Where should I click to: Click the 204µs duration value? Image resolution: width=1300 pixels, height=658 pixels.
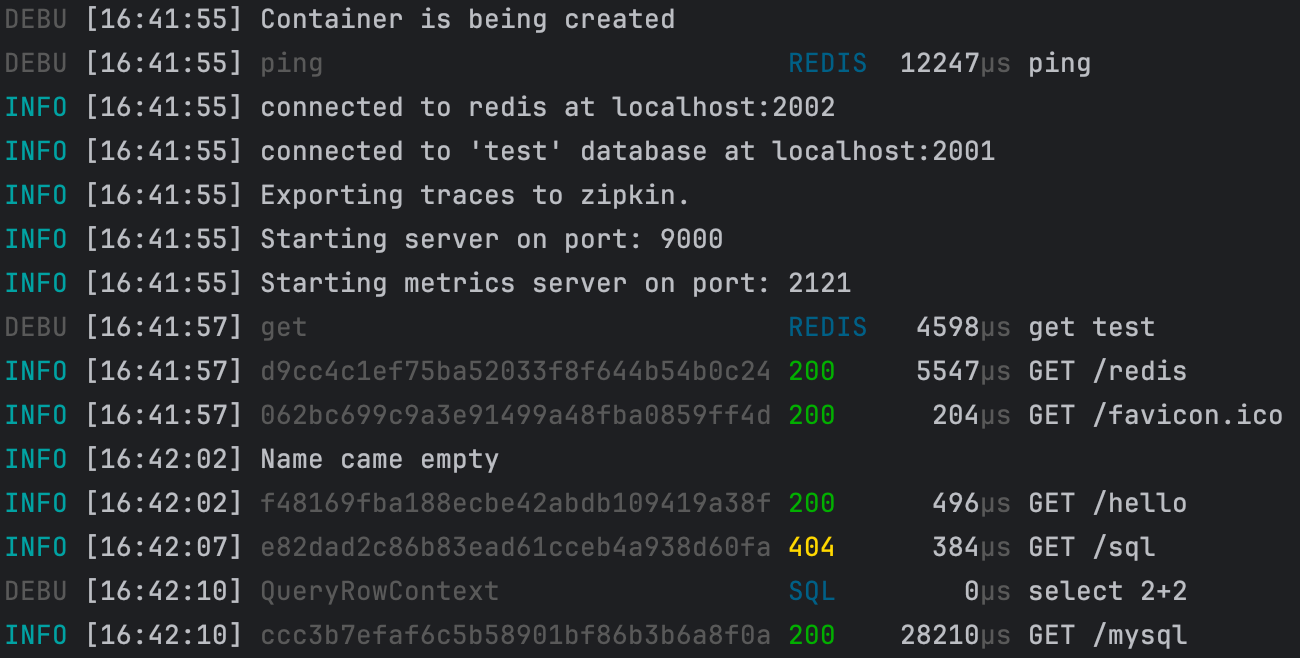pyautogui.click(x=972, y=415)
